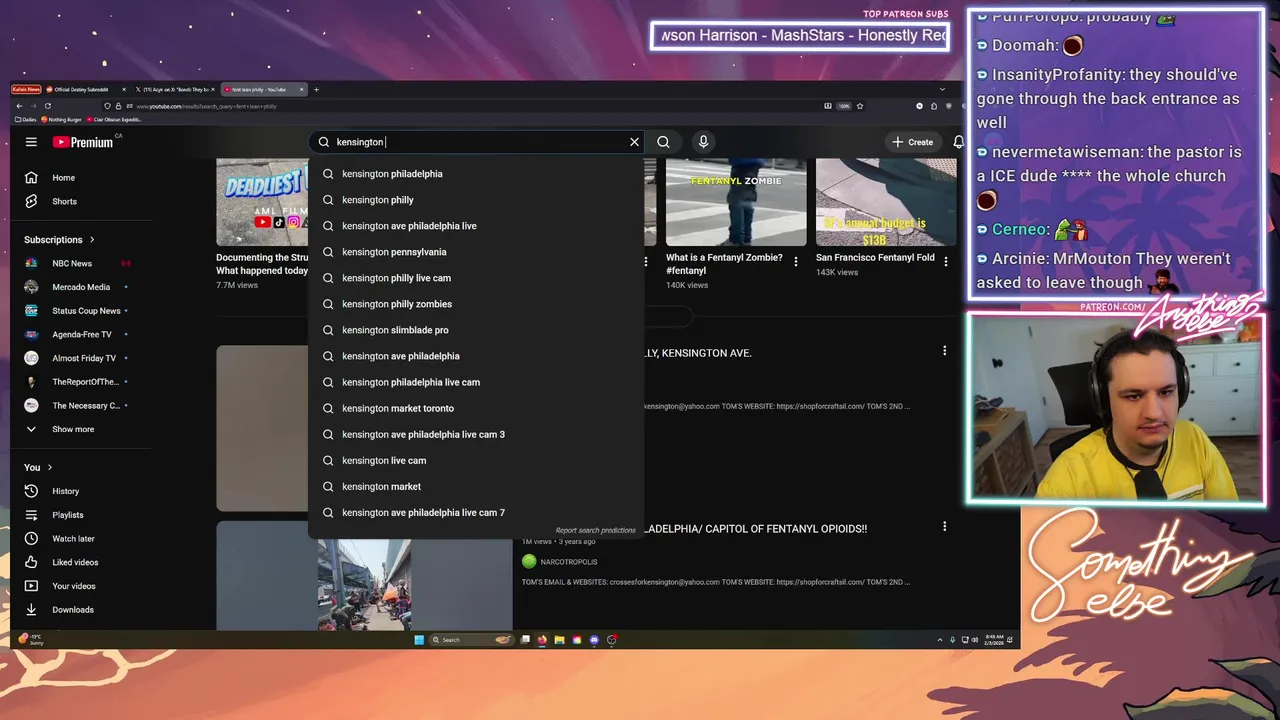This screenshot has height=720, width=1280.
Task: Clear the search box with the X
Action: tap(634, 142)
